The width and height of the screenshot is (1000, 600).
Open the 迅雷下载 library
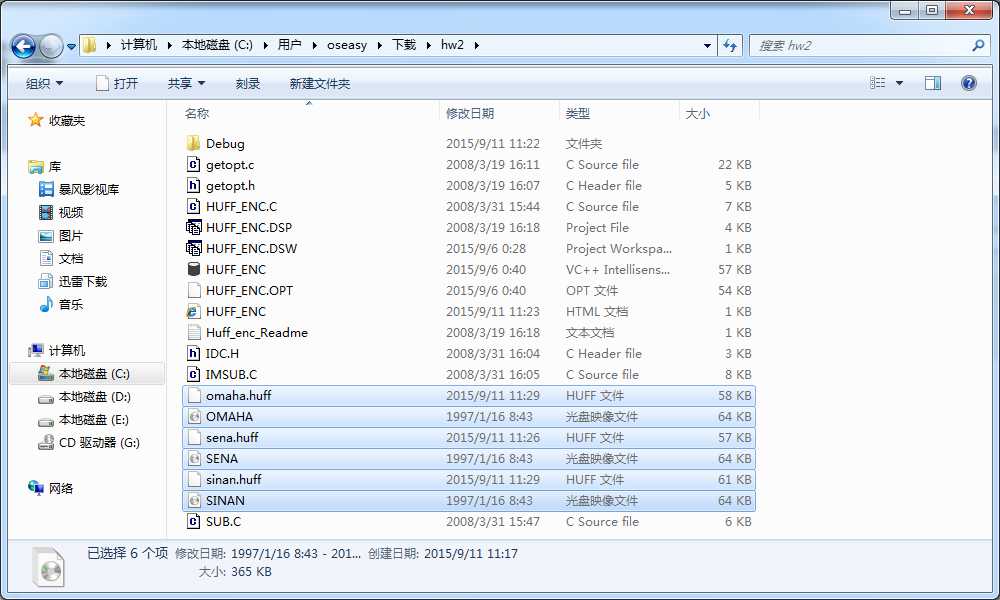pyautogui.click(x=73, y=281)
